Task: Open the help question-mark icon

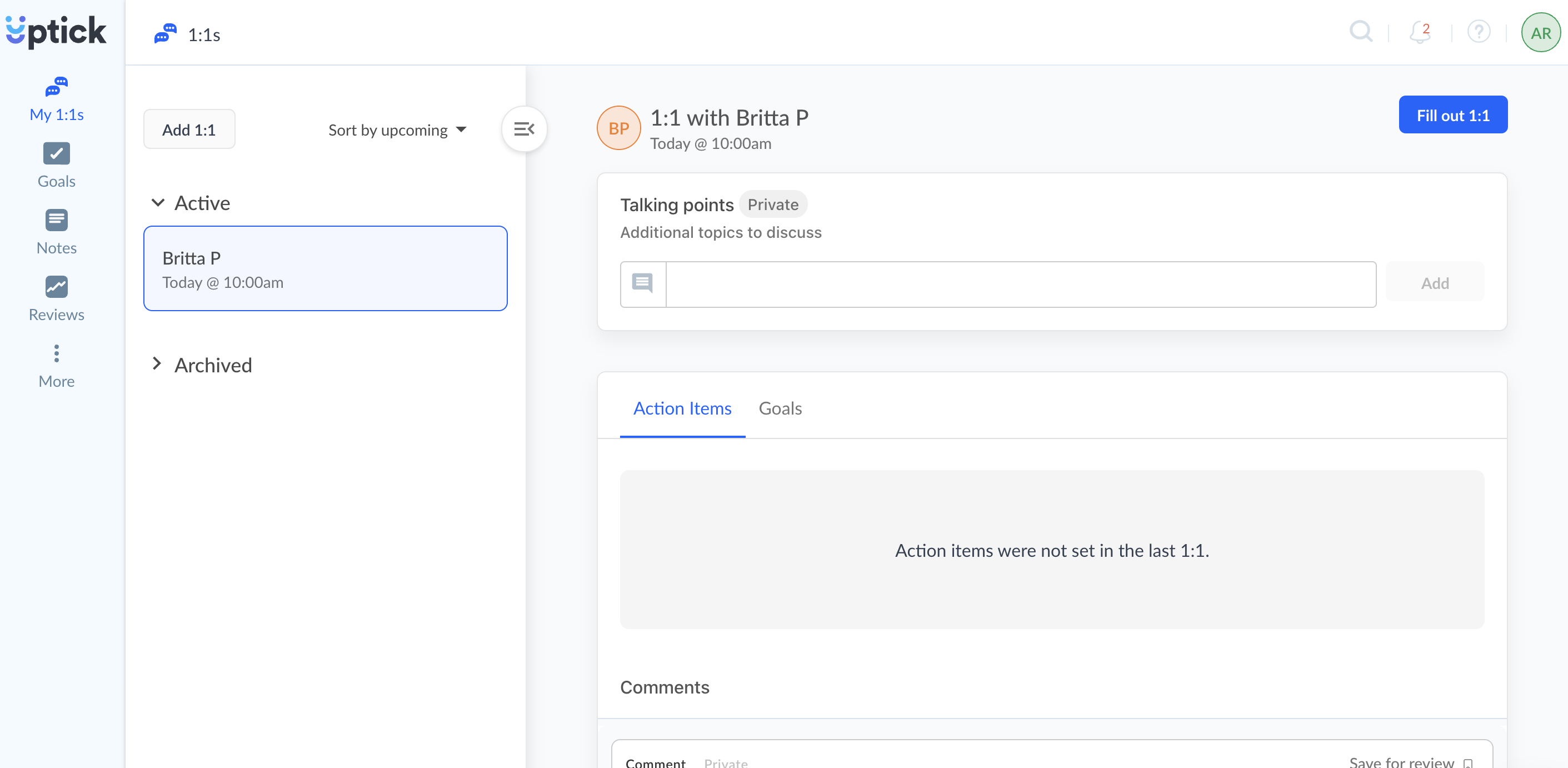Action: click(1478, 32)
